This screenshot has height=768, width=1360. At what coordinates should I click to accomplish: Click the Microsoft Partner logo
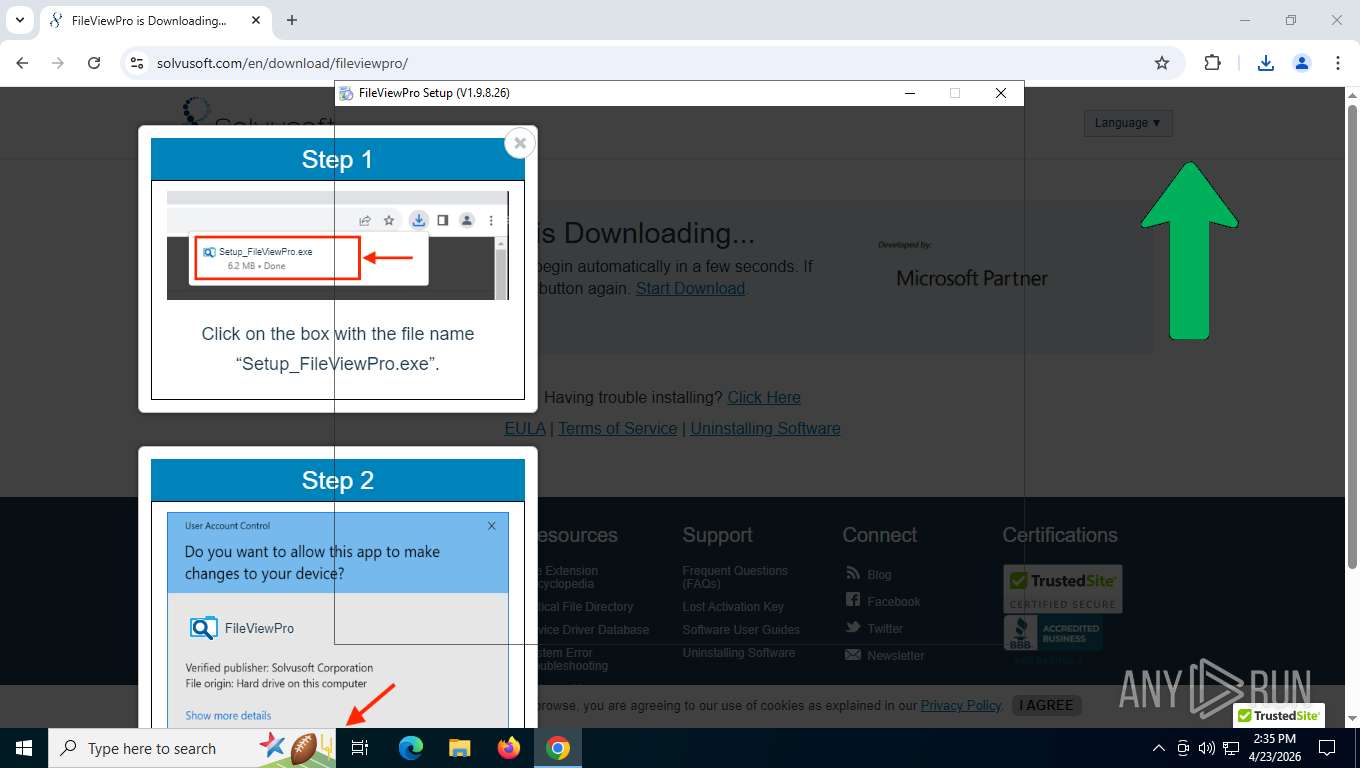point(972,278)
